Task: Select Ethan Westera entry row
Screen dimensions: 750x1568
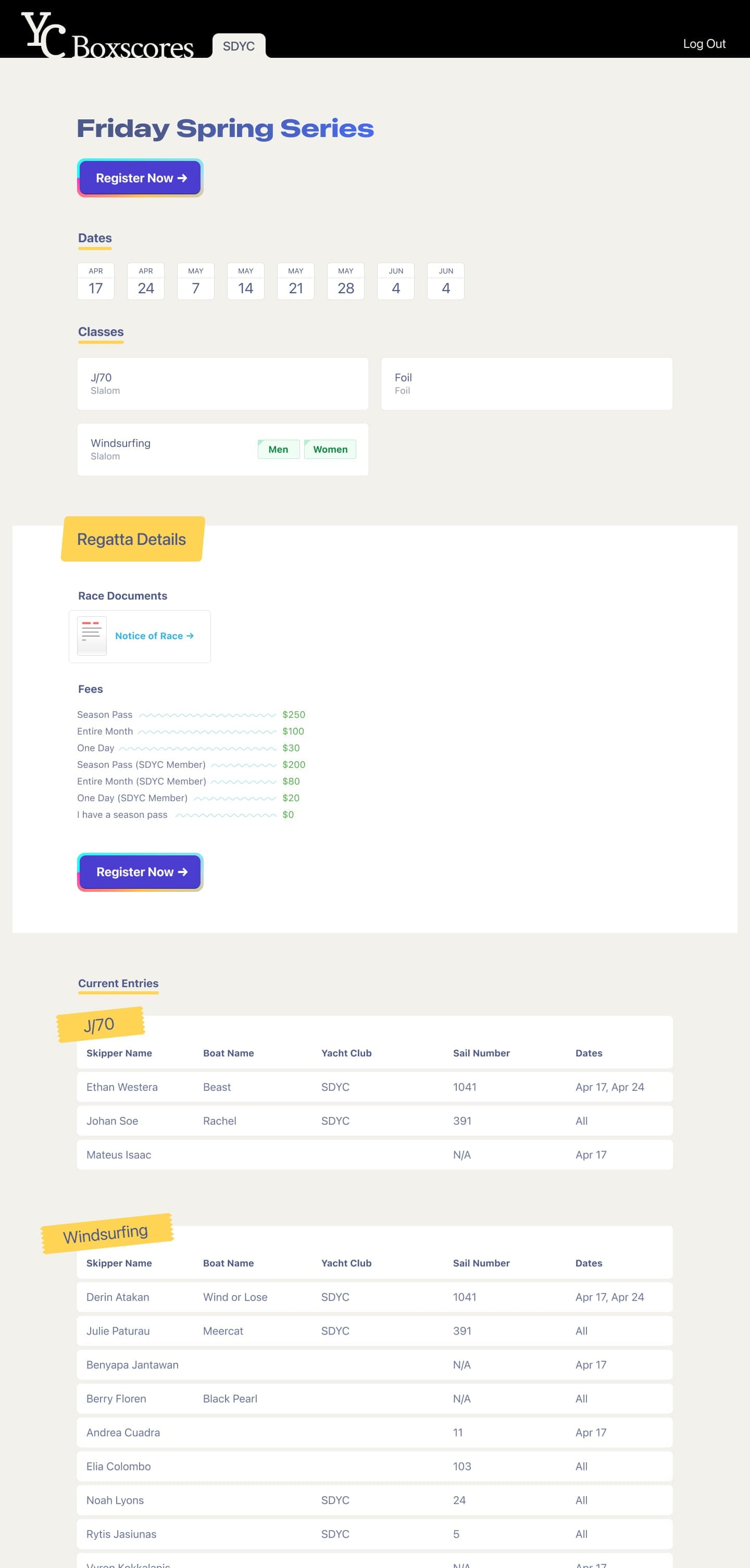Action: point(374,1087)
